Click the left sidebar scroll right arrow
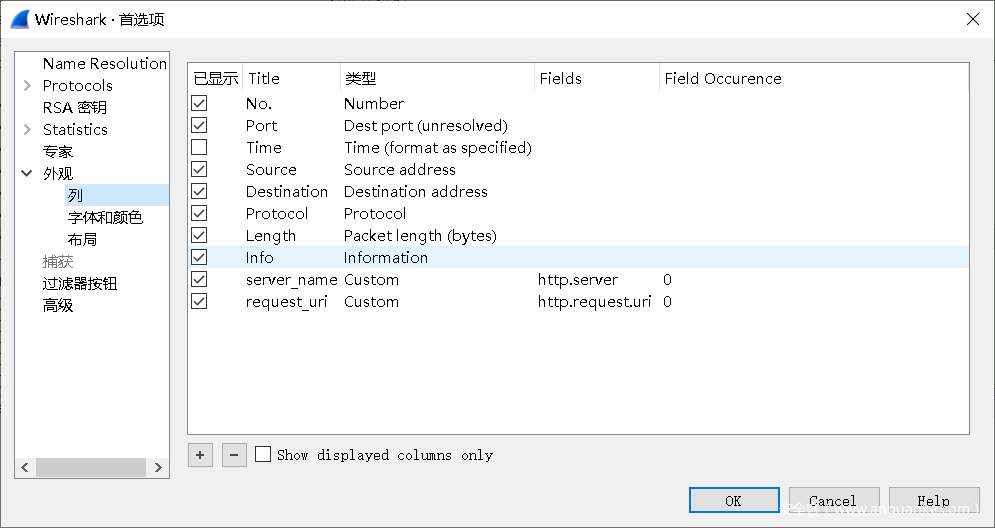The height and width of the screenshot is (528, 995). (158, 468)
